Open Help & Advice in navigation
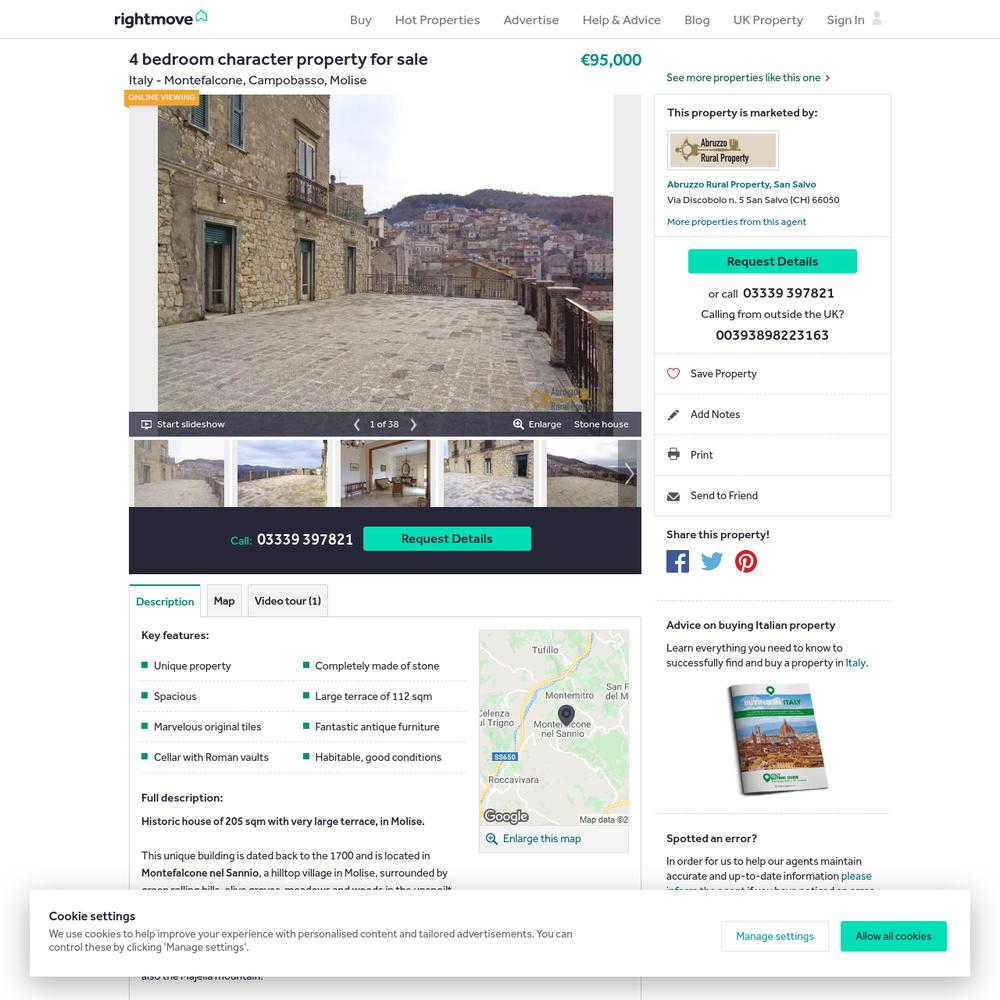Viewport: 1000px width, 1000px height. (621, 20)
